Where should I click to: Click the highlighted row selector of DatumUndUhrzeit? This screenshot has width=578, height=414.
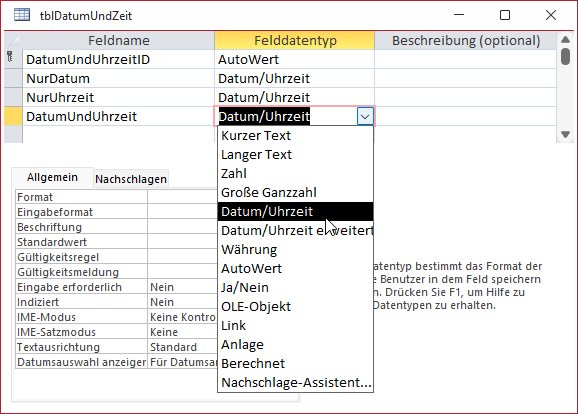[13, 116]
